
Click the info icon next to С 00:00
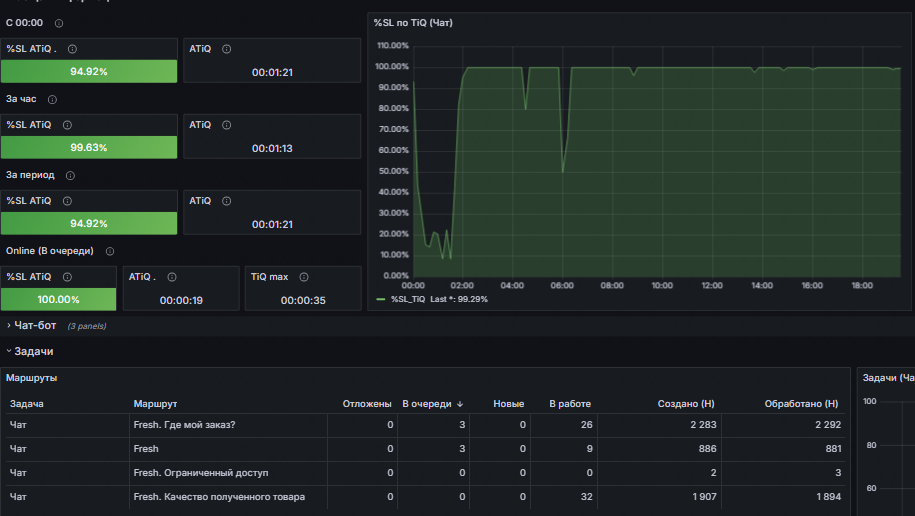point(59,23)
